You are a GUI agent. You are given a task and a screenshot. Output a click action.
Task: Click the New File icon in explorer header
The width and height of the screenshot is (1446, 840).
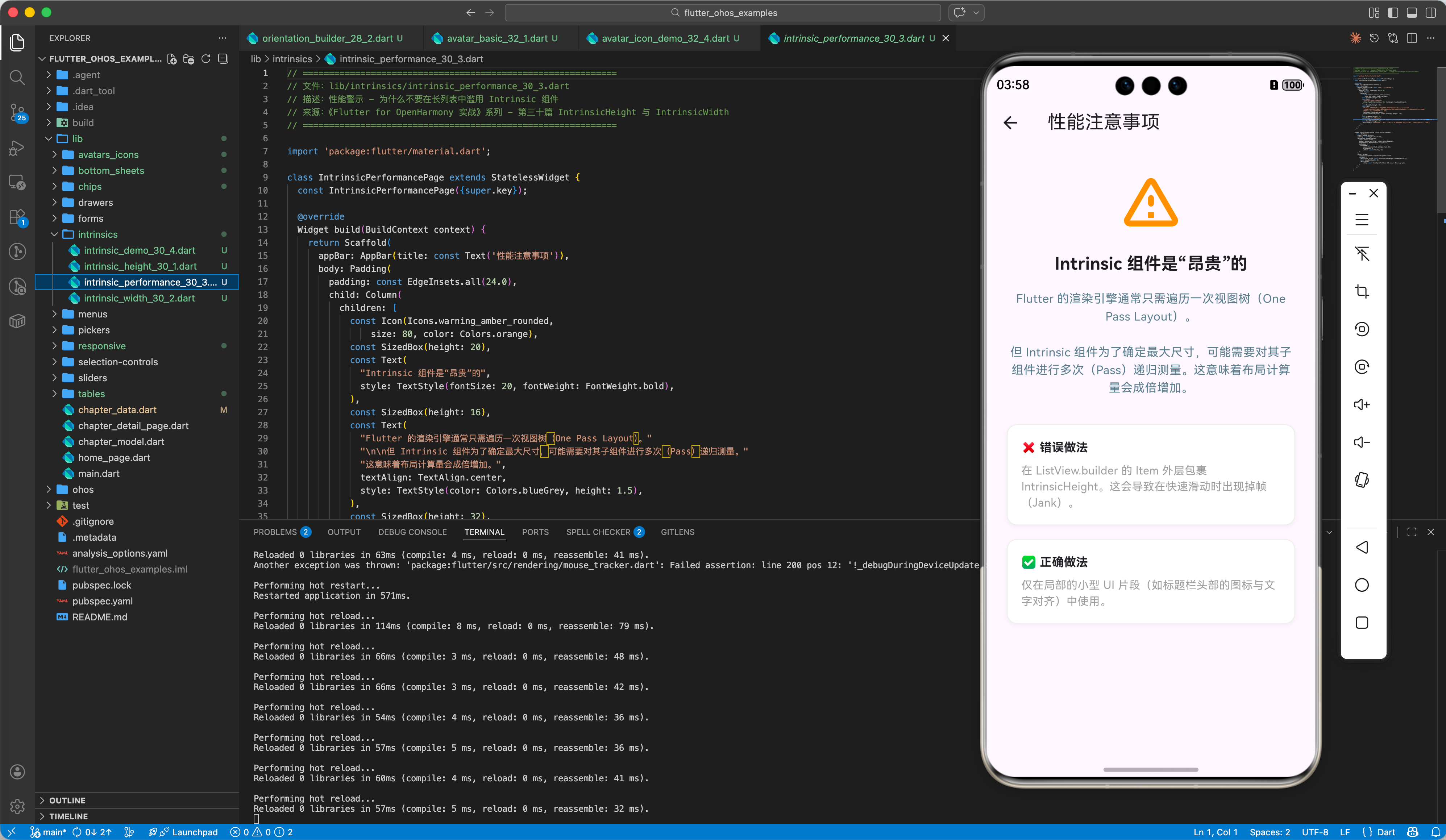tap(171, 59)
